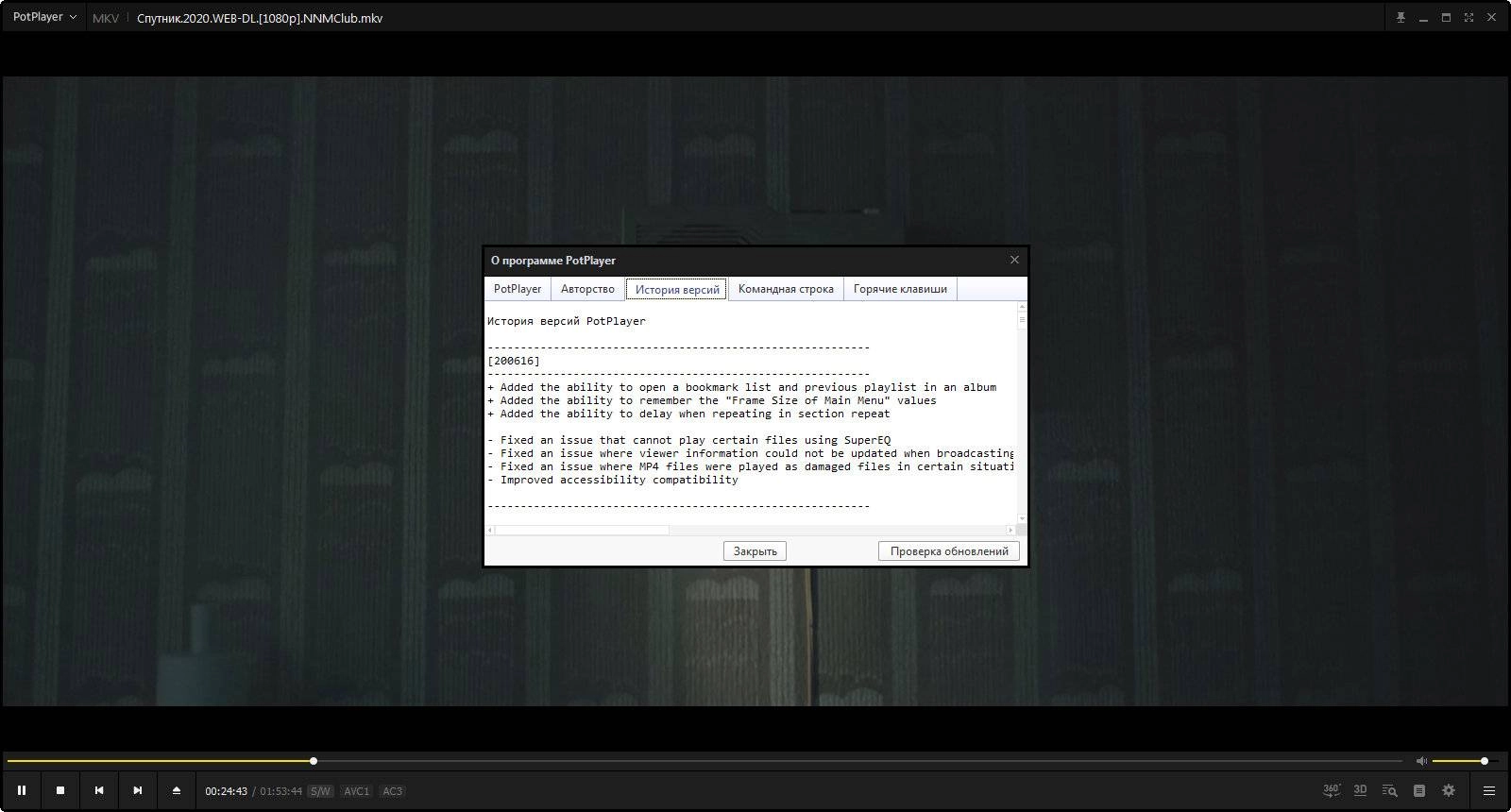Click the 'История версий PotPlayer' heading text

coord(567,321)
